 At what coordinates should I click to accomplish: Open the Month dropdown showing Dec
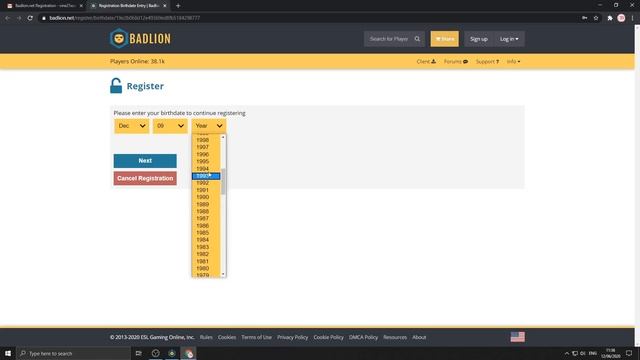(x=131, y=126)
